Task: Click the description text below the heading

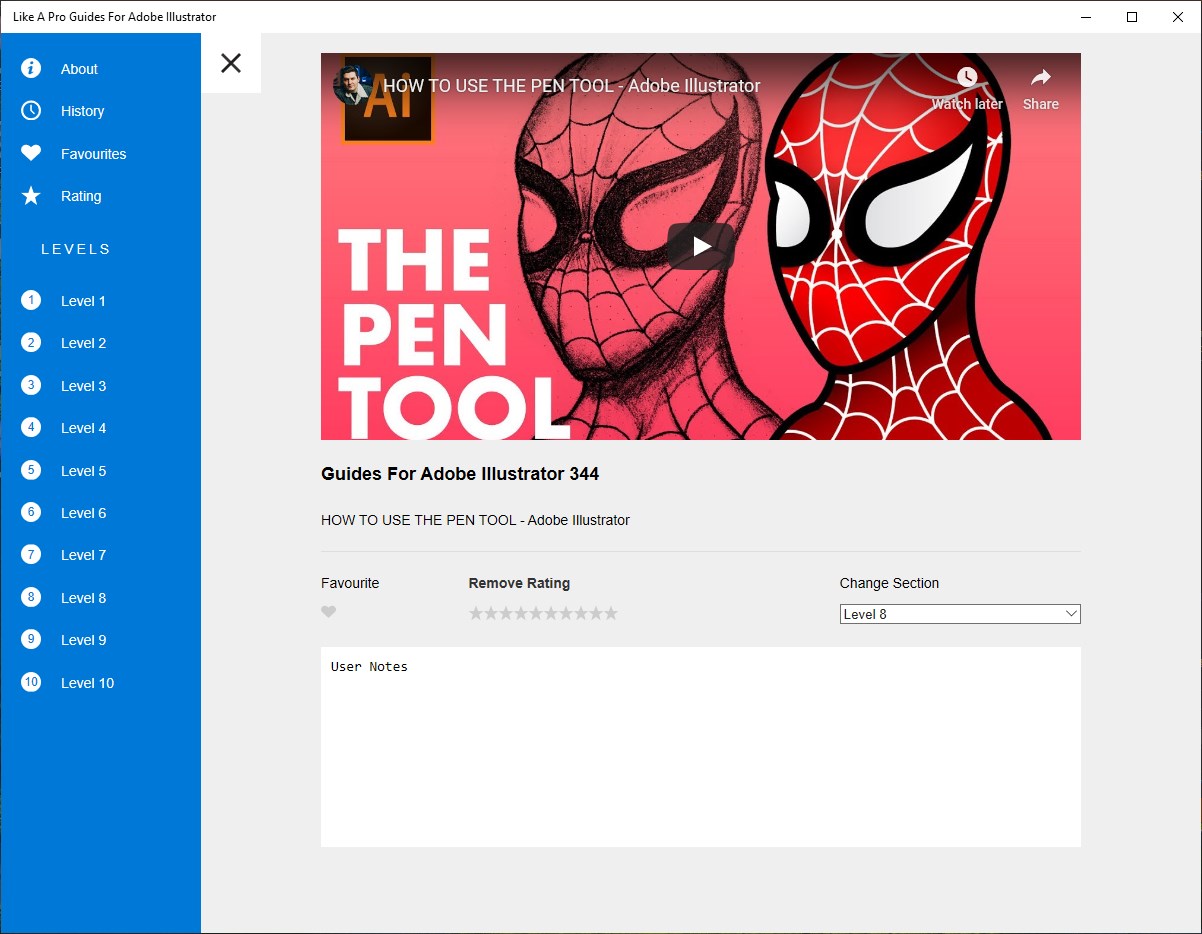Action: [475, 520]
